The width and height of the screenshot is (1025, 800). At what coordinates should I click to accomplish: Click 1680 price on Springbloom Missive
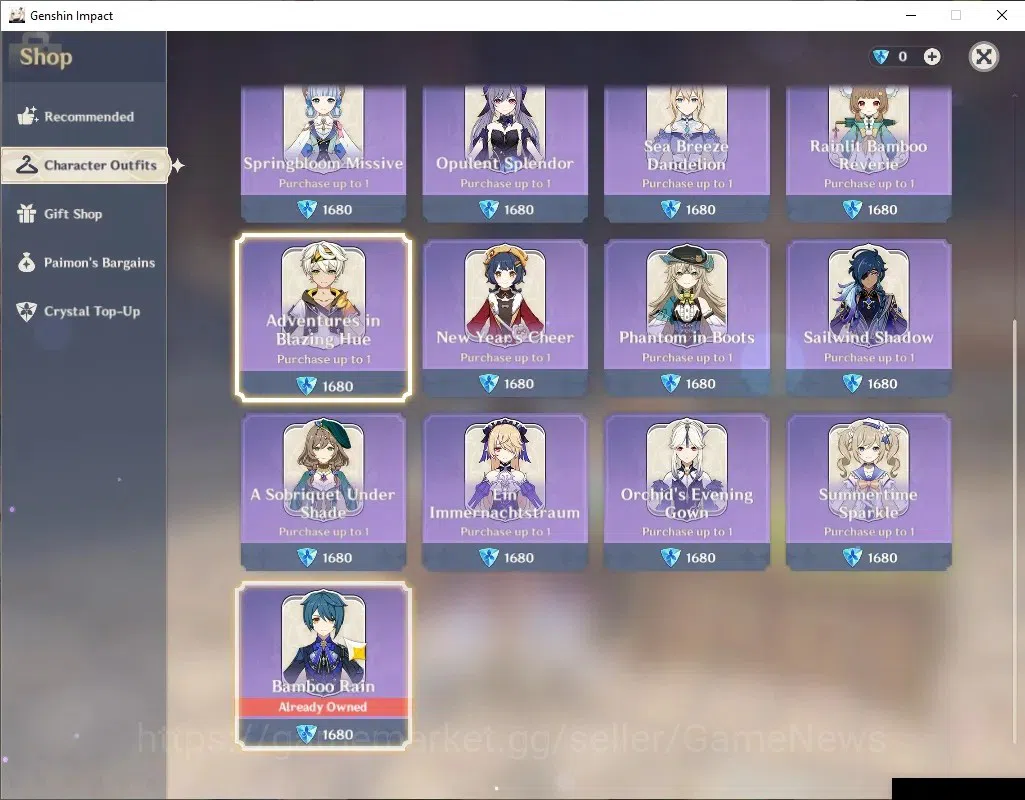click(x=324, y=209)
